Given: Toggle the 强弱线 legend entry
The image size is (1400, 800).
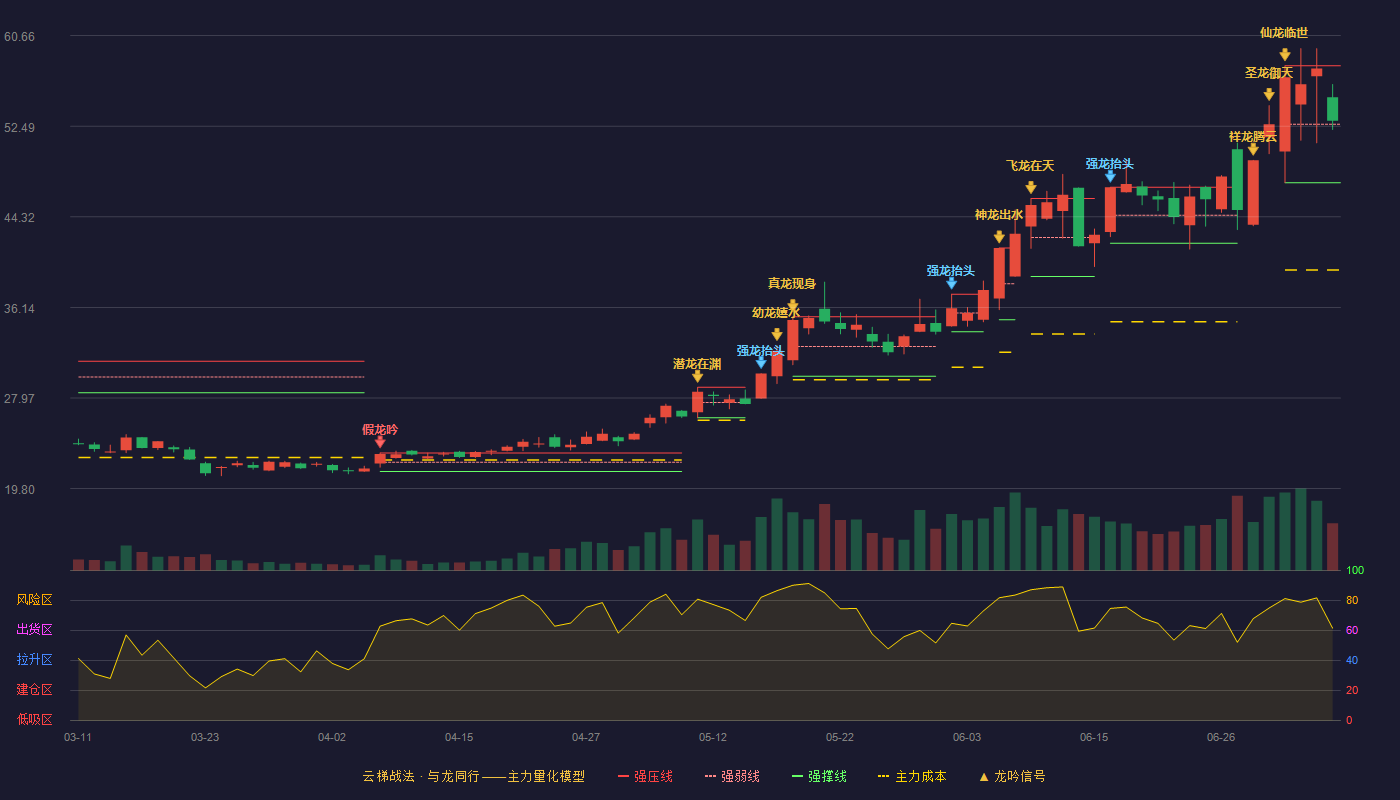Looking at the screenshot, I should 732,776.
